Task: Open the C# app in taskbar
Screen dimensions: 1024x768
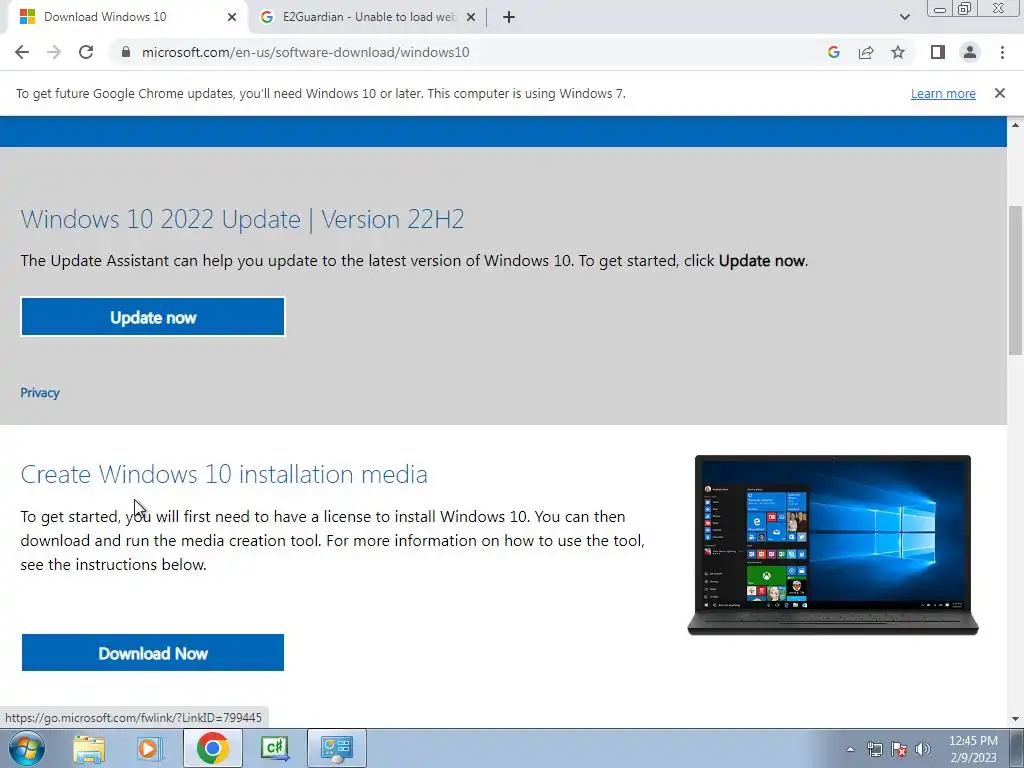Action: click(x=274, y=748)
